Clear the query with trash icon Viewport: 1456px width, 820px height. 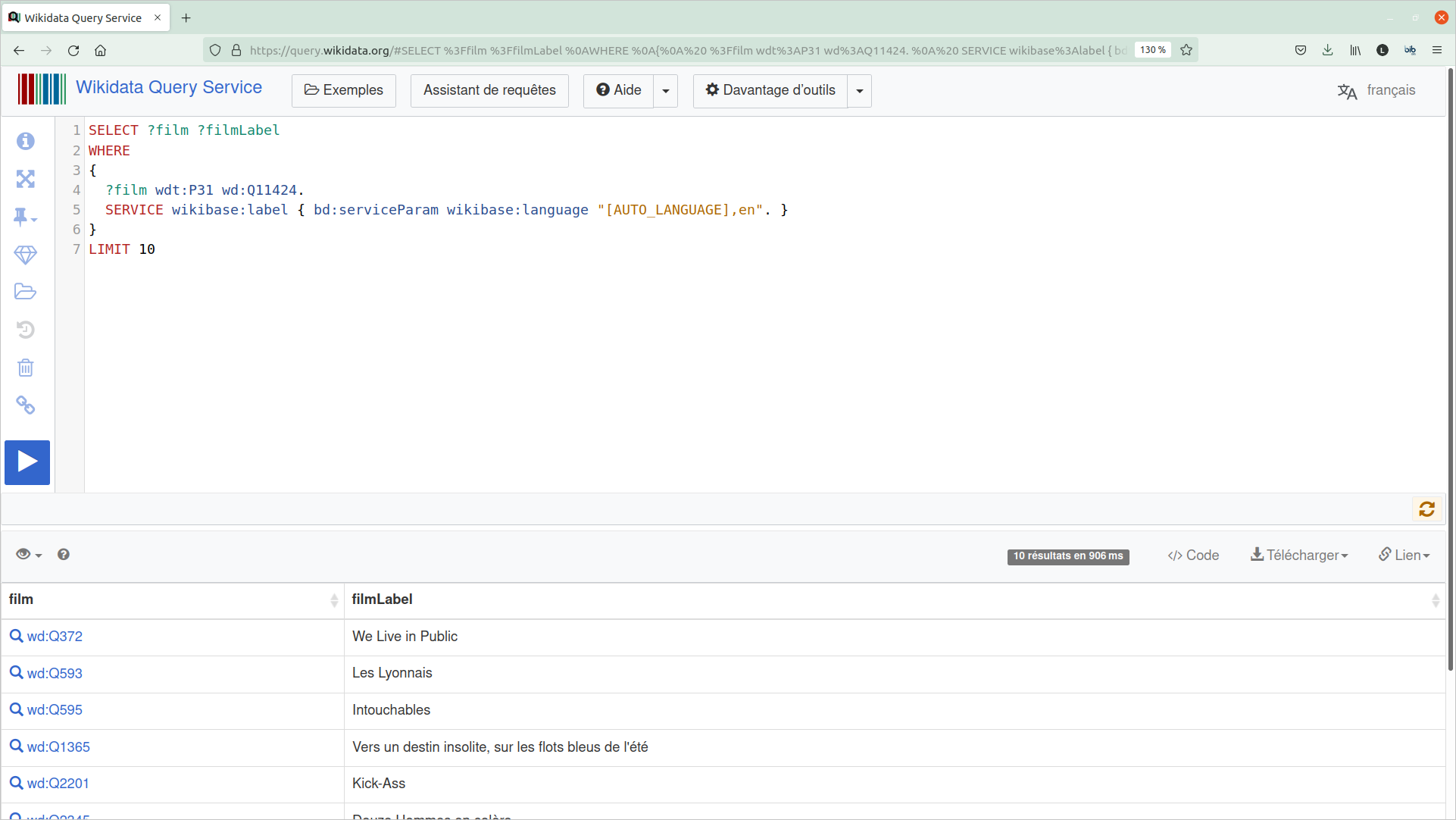pyautogui.click(x=26, y=368)
